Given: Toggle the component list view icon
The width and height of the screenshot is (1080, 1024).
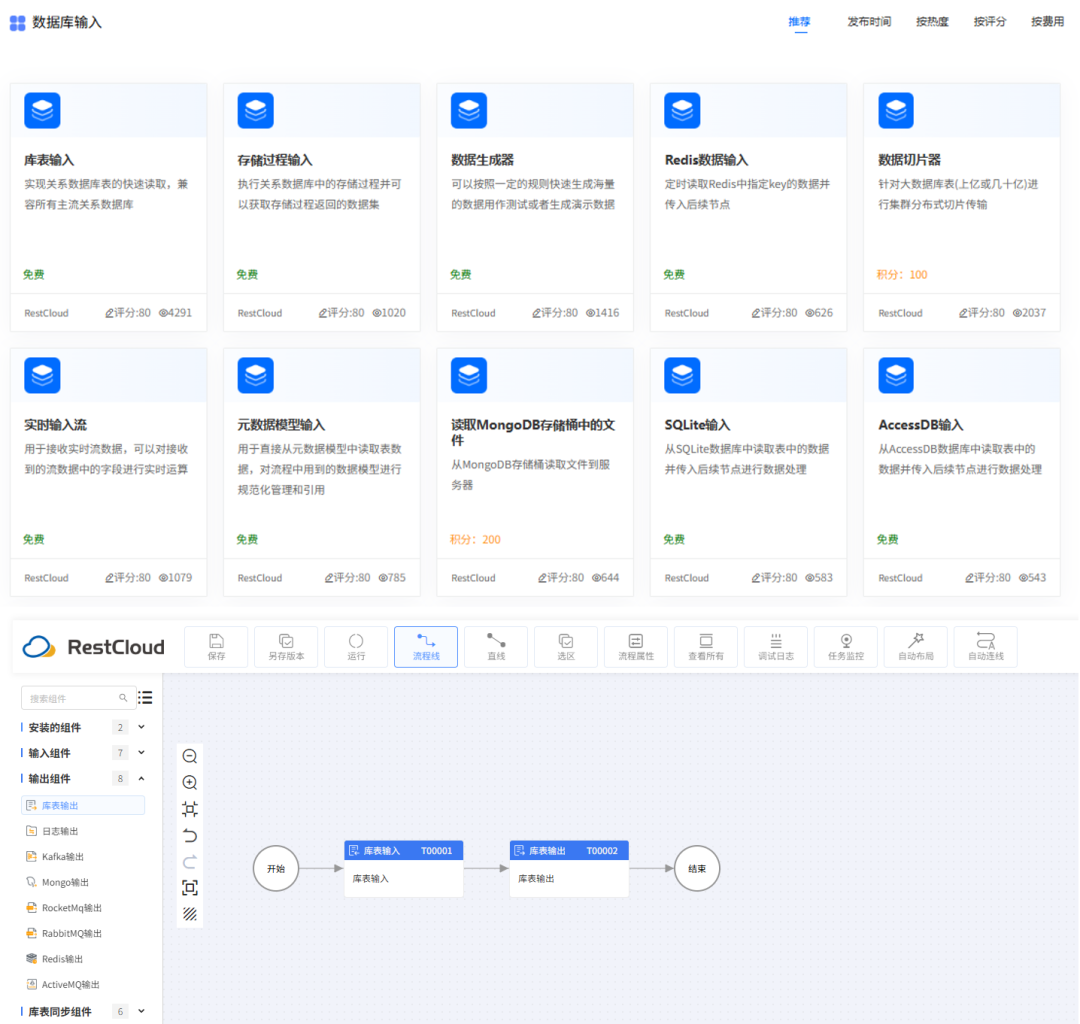Looking at the screenshot, I should click(145, 698).
